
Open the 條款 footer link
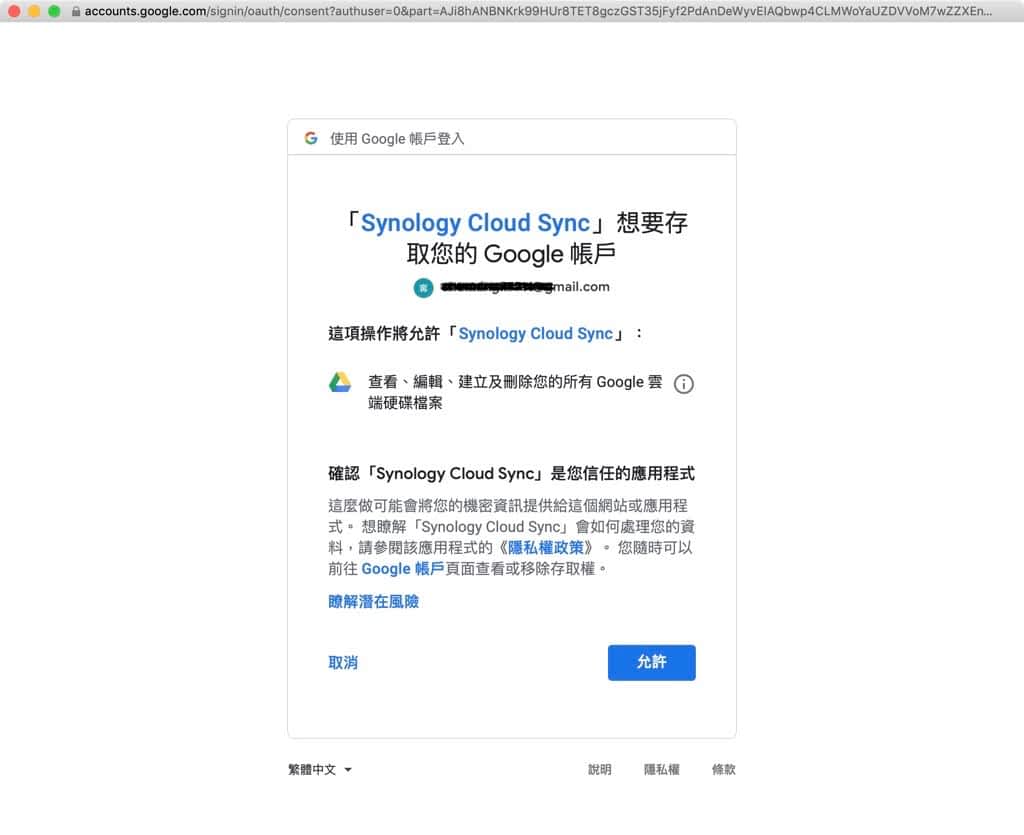point(723,769)
